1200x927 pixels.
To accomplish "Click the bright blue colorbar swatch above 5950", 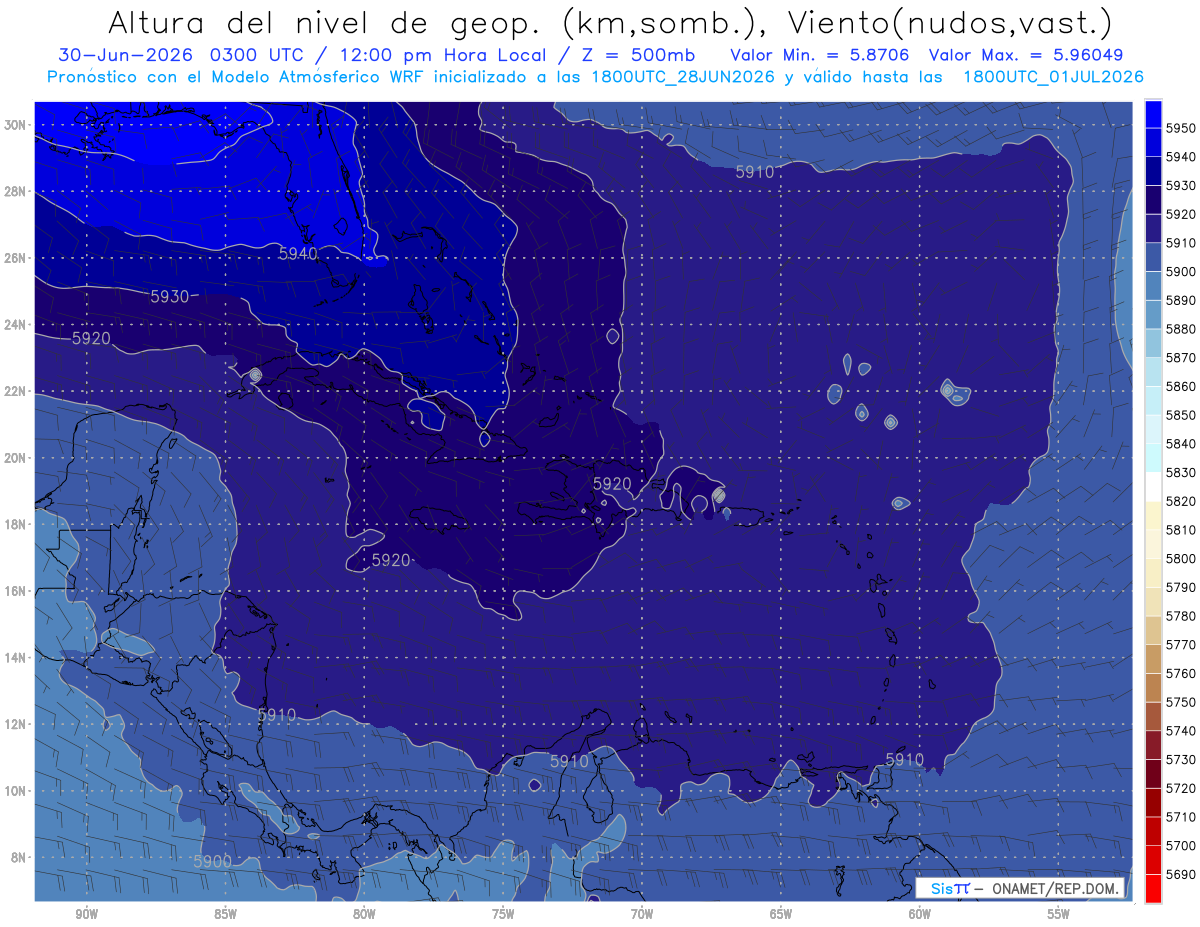I will point(1152,114).
